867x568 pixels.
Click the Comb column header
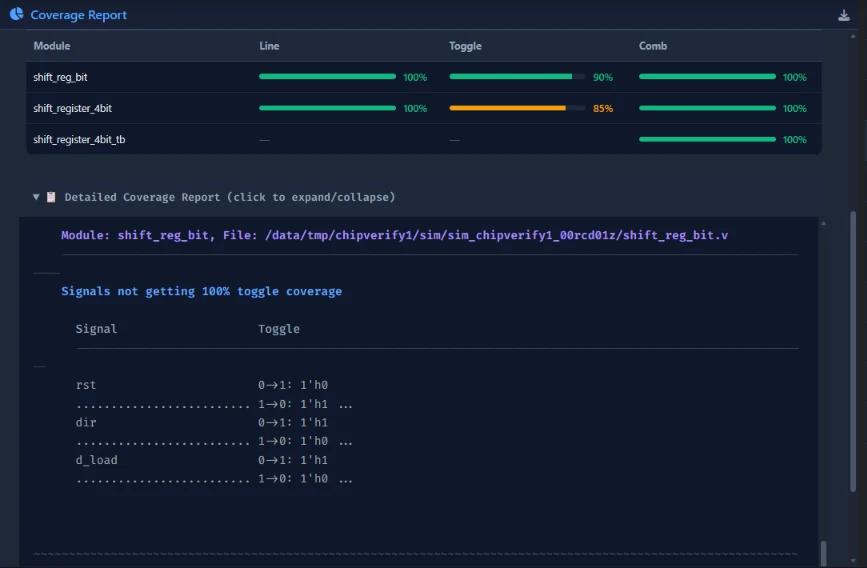click(653, 46)
